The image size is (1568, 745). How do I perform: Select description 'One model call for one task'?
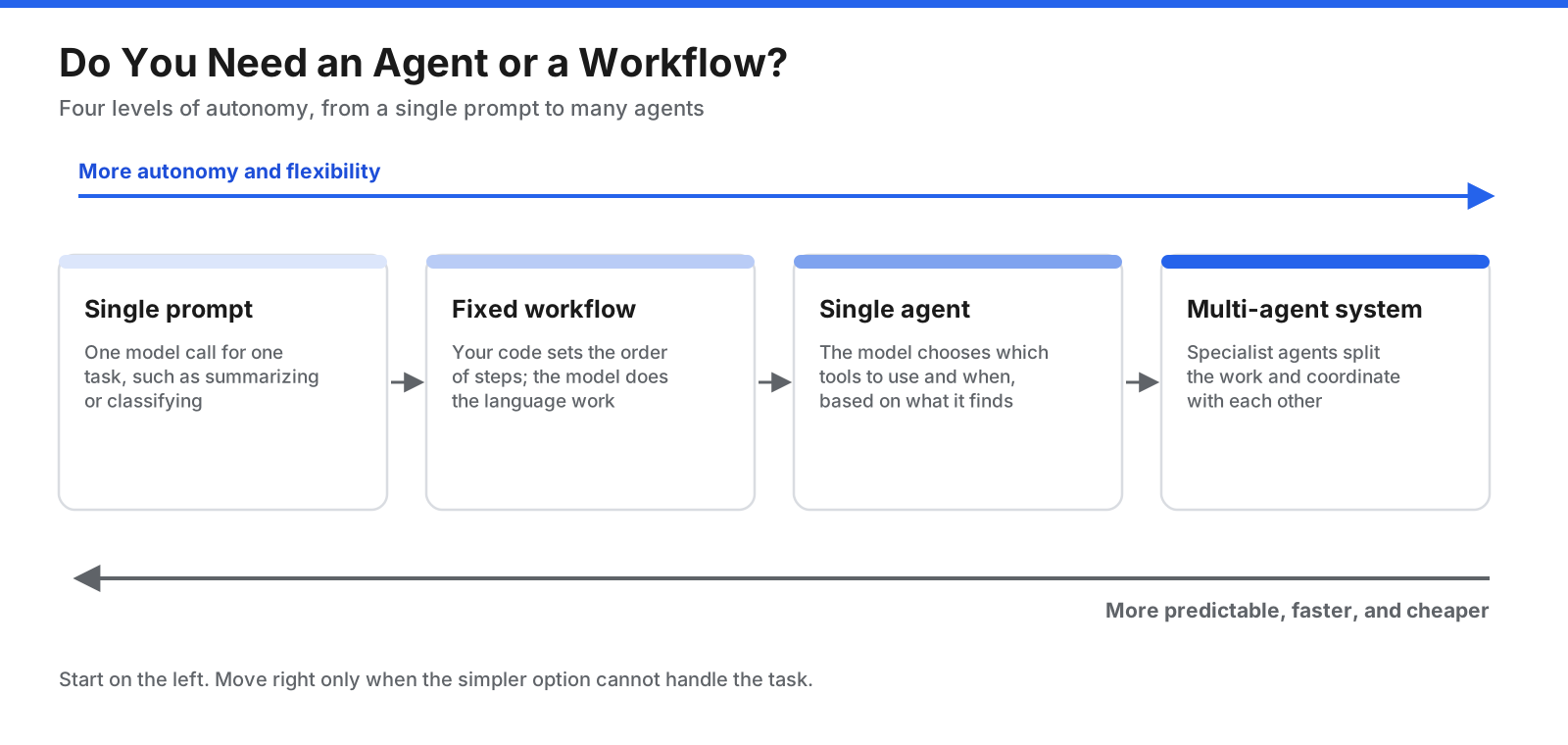[202, 376]
